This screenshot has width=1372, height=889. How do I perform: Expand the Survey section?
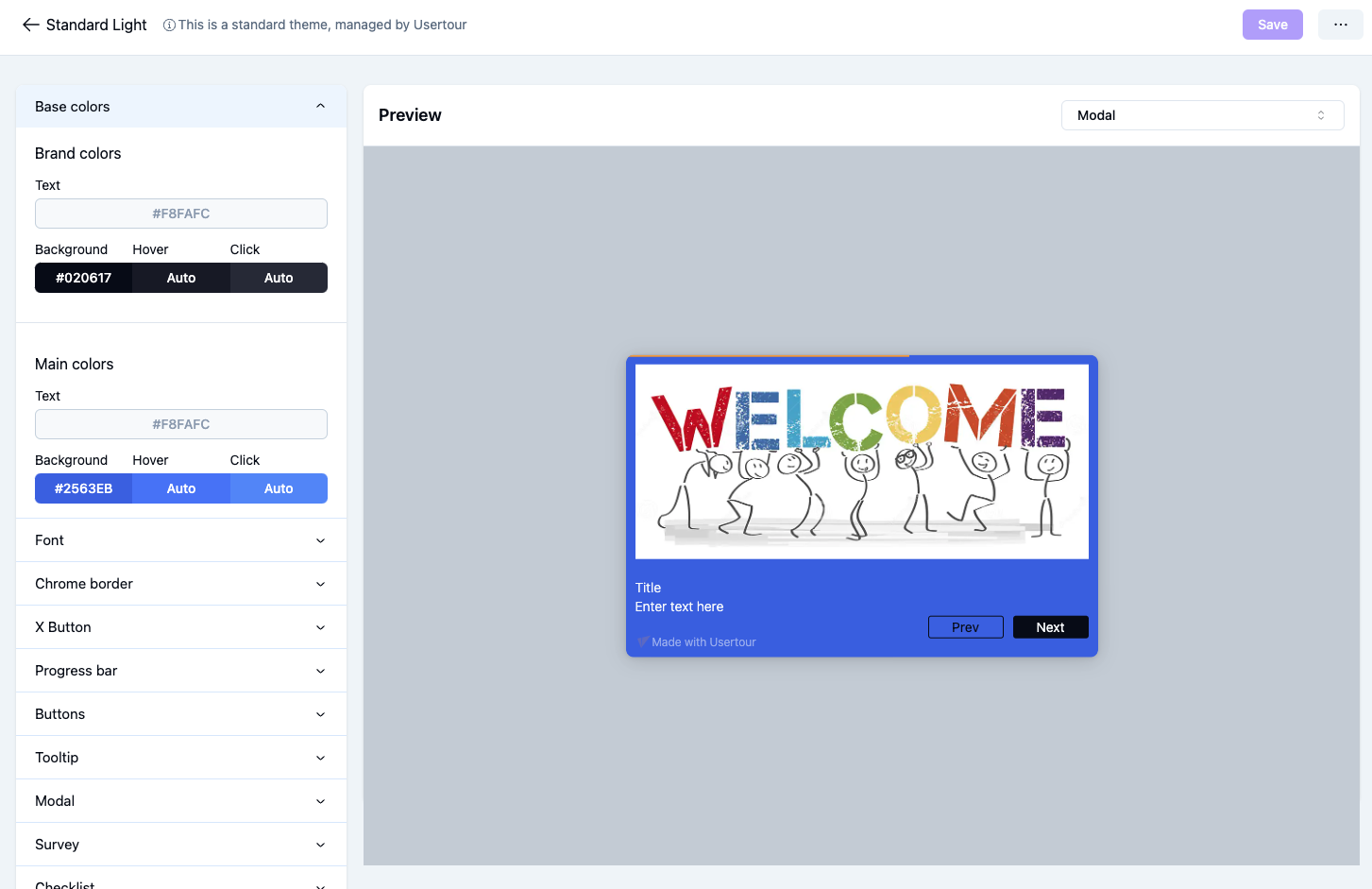point(181,845)
